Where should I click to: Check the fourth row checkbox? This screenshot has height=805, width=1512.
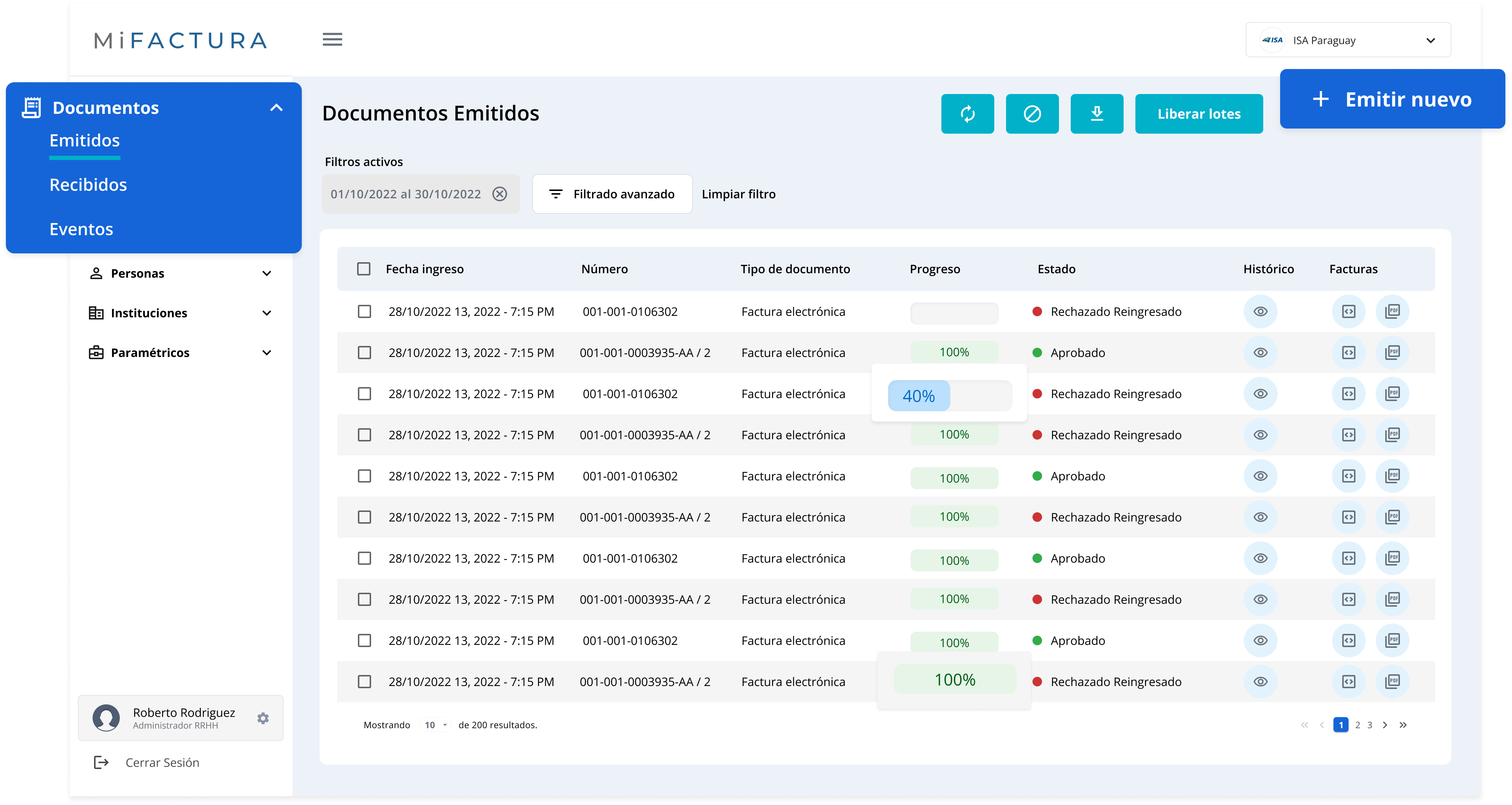tap(364, 435)
